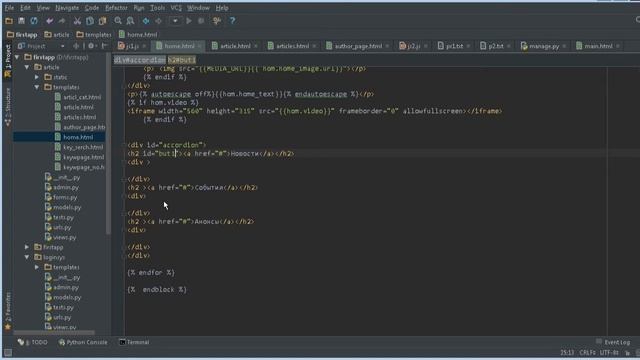This screenshot has width=640, height=360.
Task: Click the Paste clipboard icon
Action: [x=102, y=20]
